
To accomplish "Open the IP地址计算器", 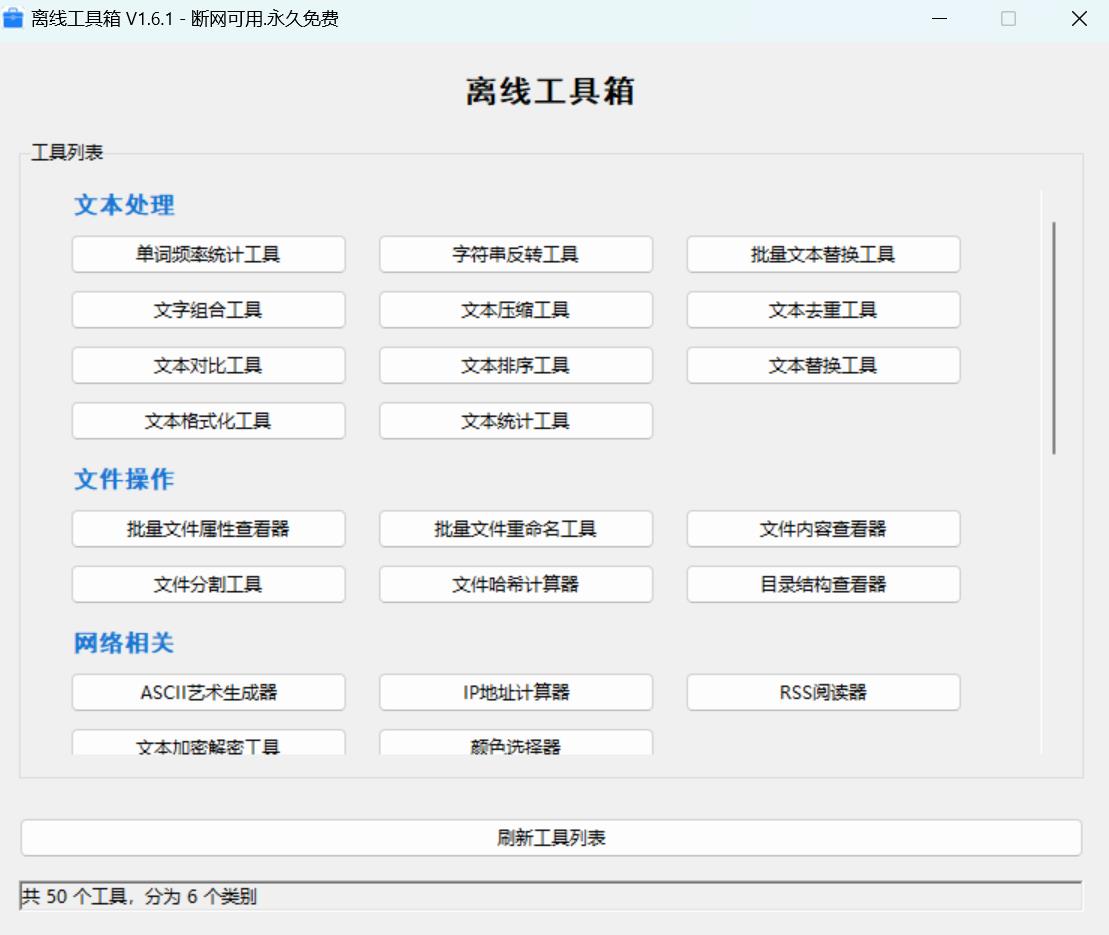I will (x=515, y=692).
